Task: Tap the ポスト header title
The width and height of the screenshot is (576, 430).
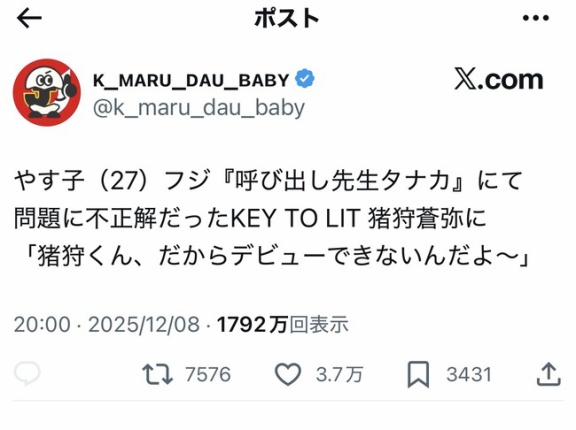Action: click(287, 18)
